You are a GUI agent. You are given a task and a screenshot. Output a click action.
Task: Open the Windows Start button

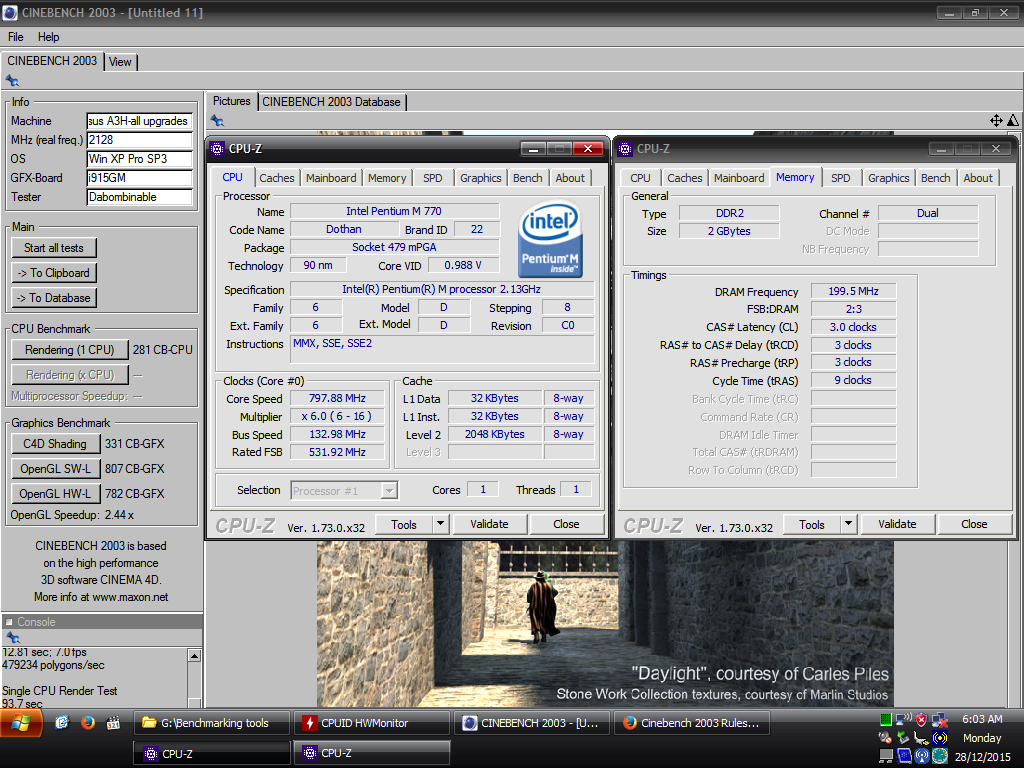click(x=21, y=723)
